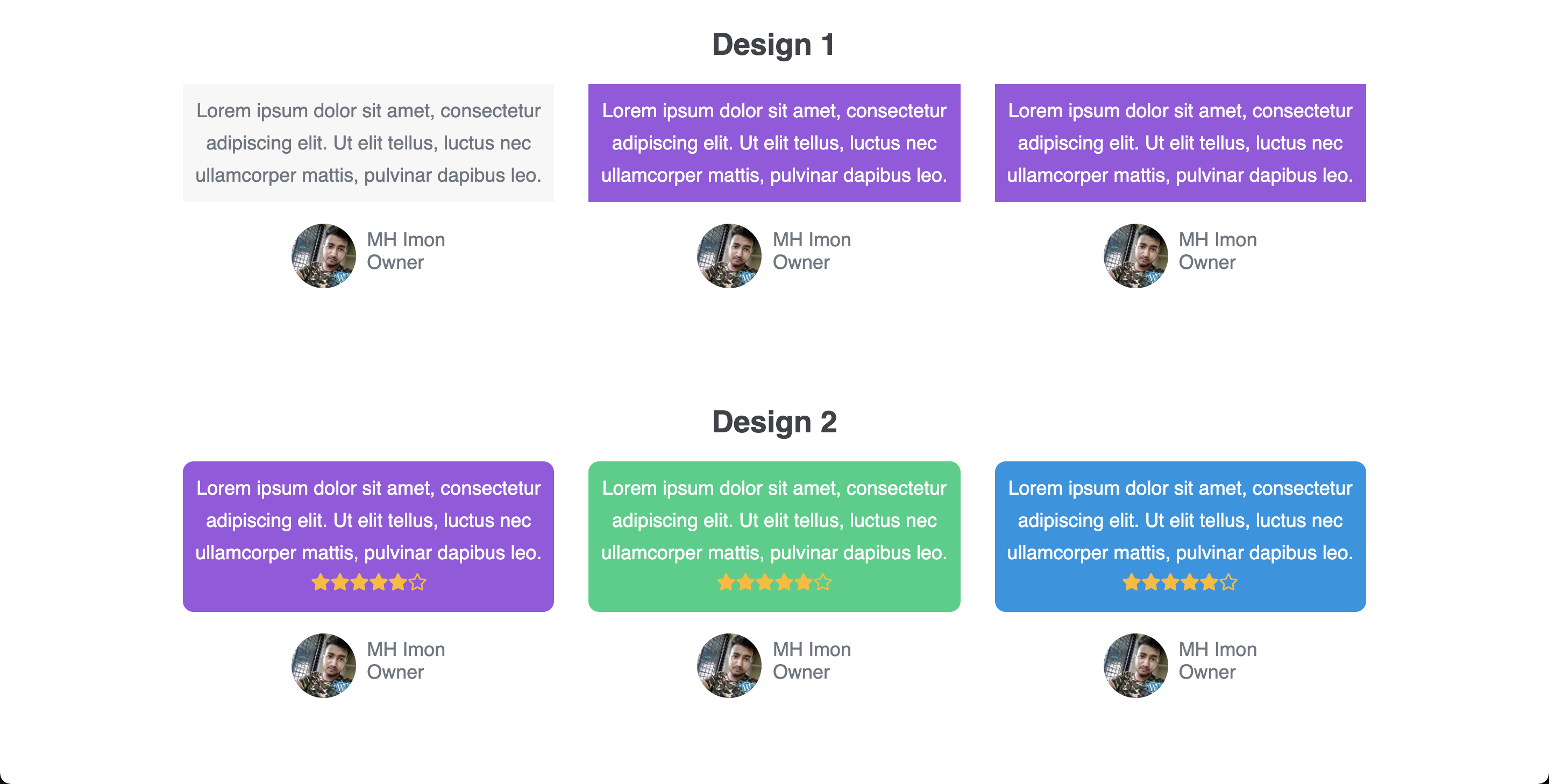This screenshot has height=784, width=1549.
Task: Open the avatar photo below the blue card
Action: point(1135,665)
